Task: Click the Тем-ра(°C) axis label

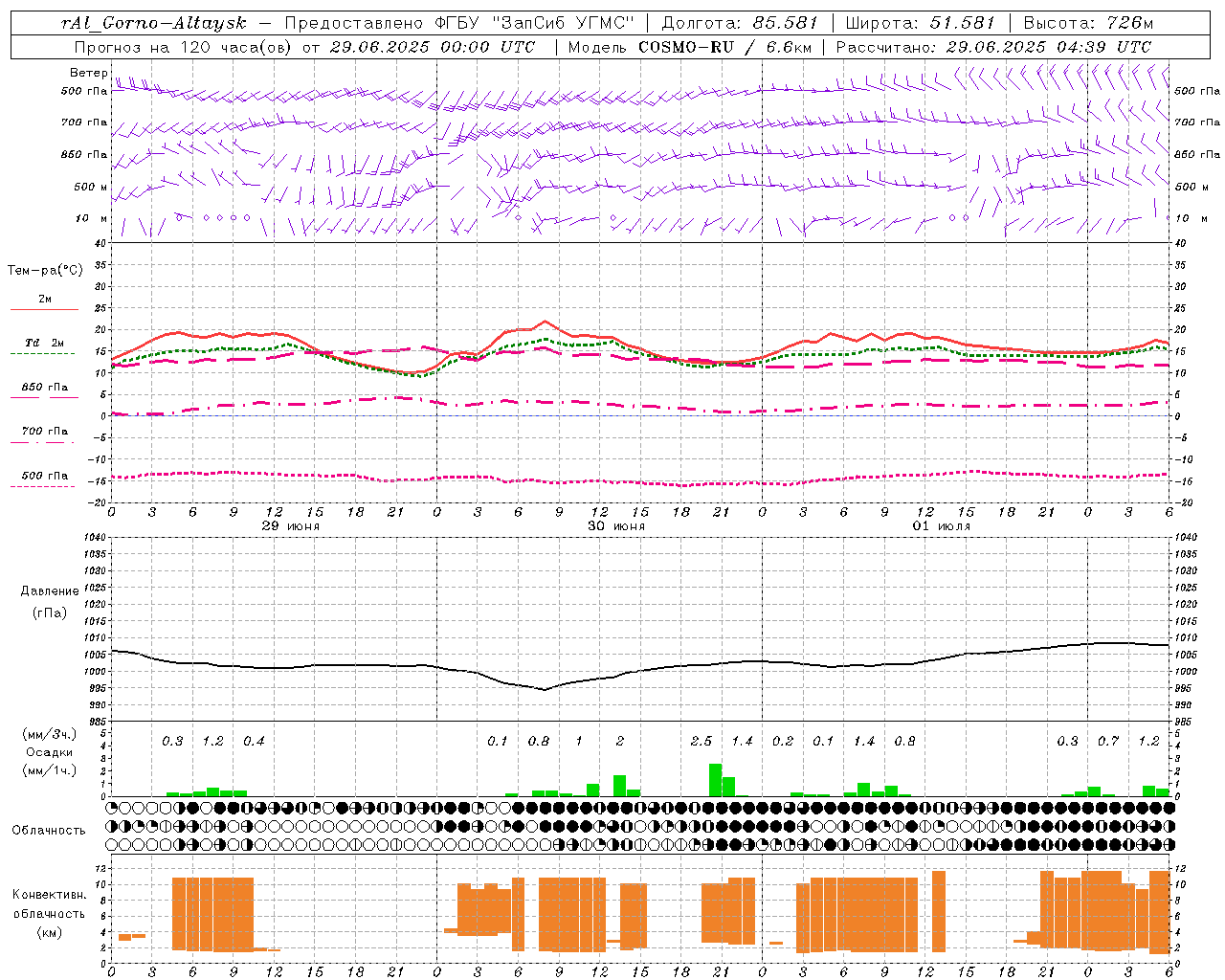Action: coord(45,271)
